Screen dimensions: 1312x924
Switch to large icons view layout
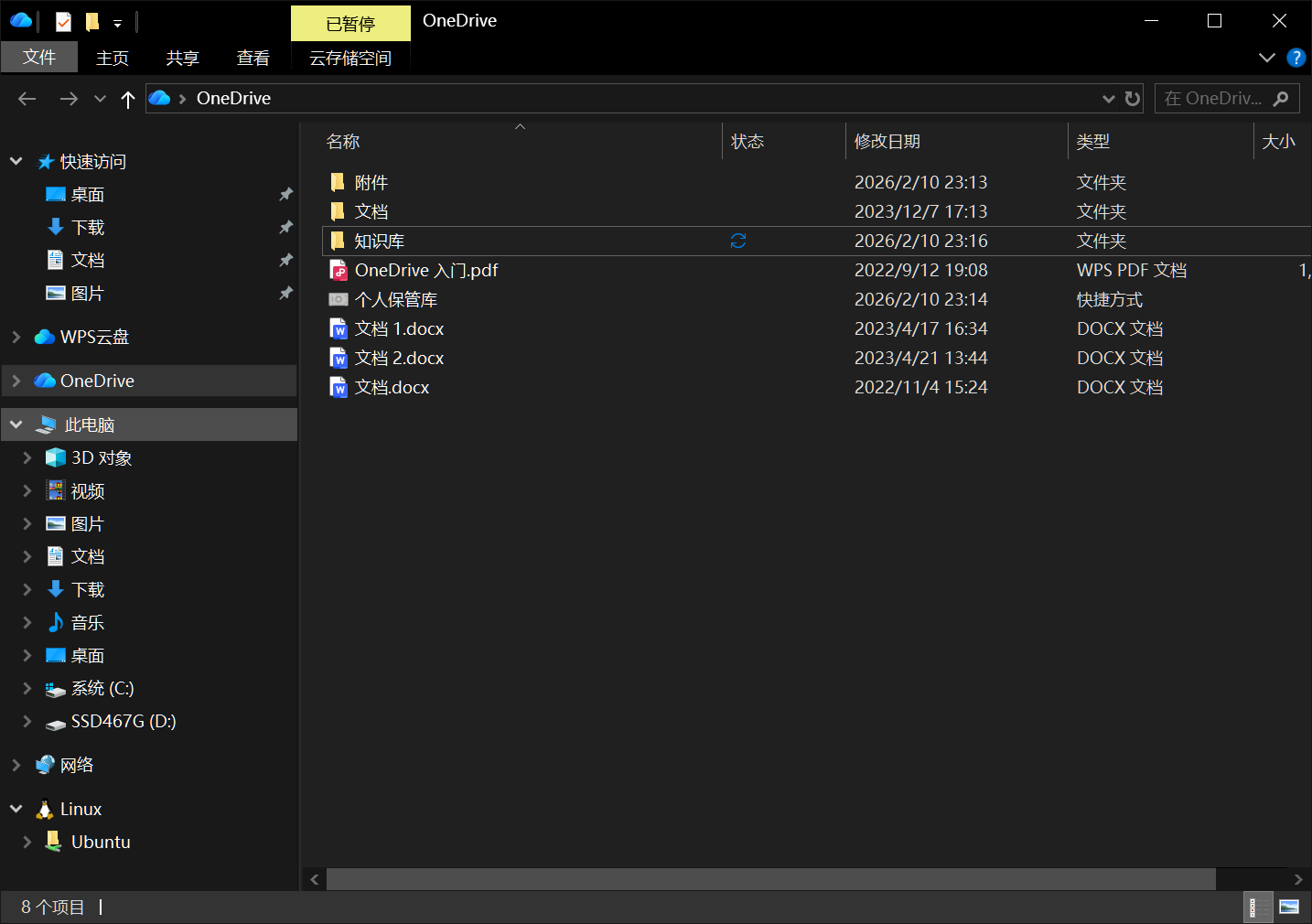pos(1289,907)
